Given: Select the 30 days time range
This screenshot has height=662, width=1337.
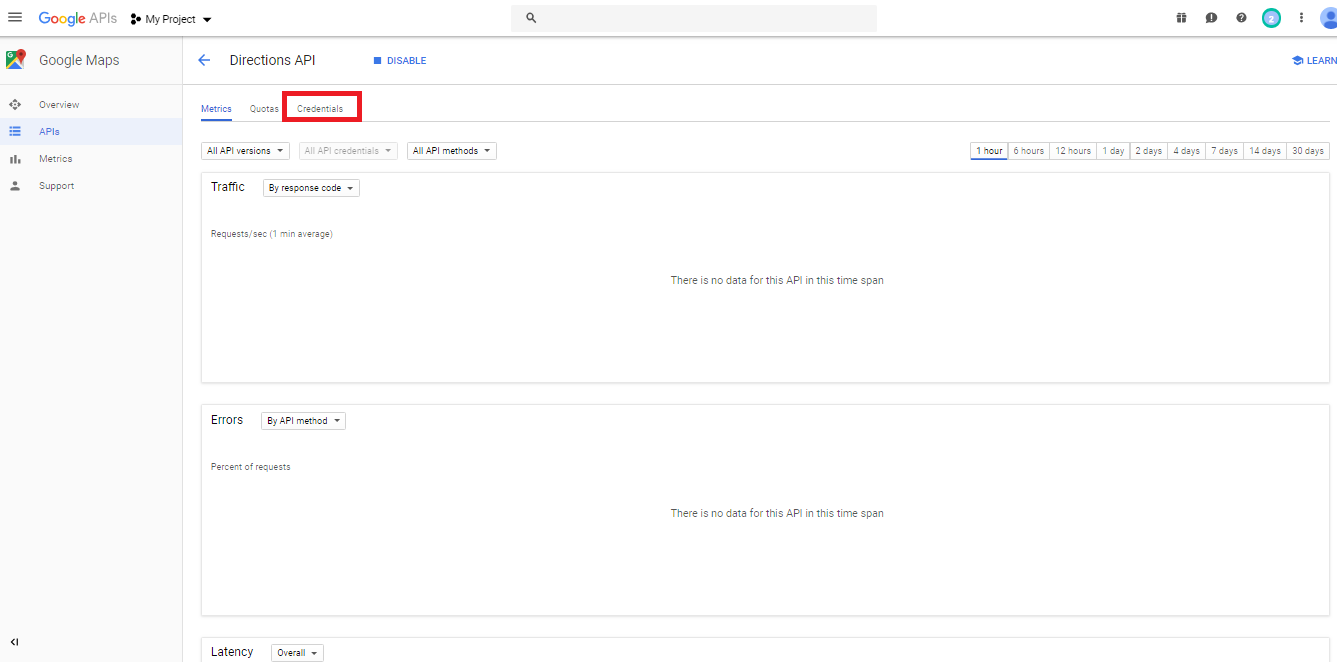Looking at the screenshot, I should pos(1308,151).
